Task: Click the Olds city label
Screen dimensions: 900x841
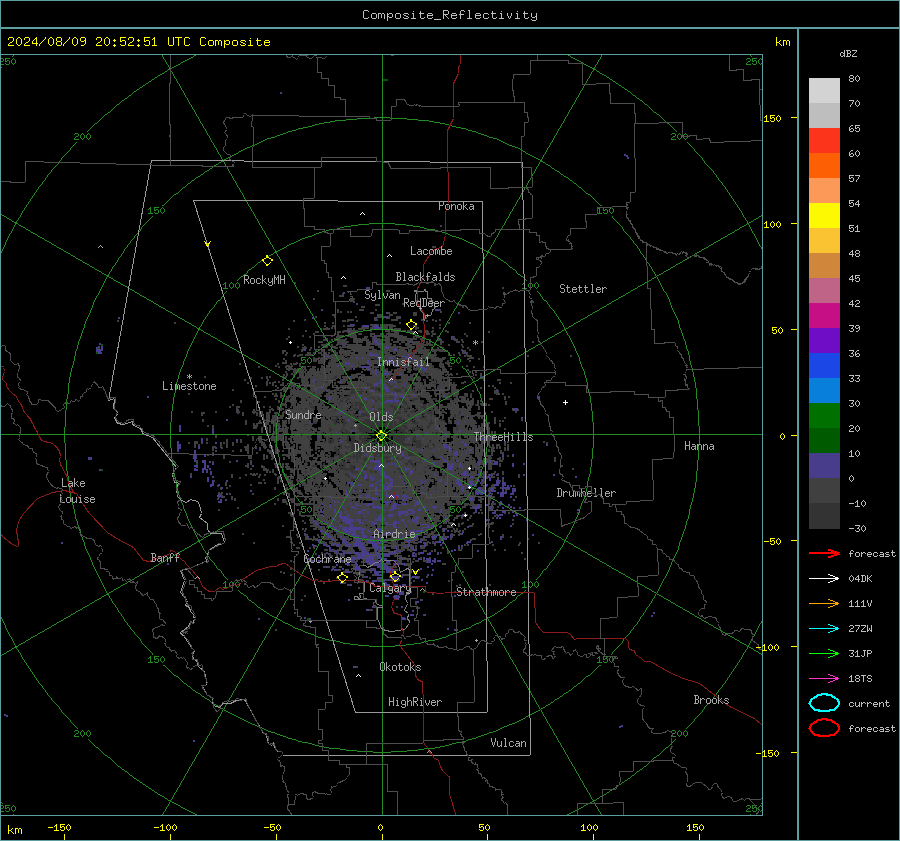Action: pyautogui.click(x=381, y=417)
